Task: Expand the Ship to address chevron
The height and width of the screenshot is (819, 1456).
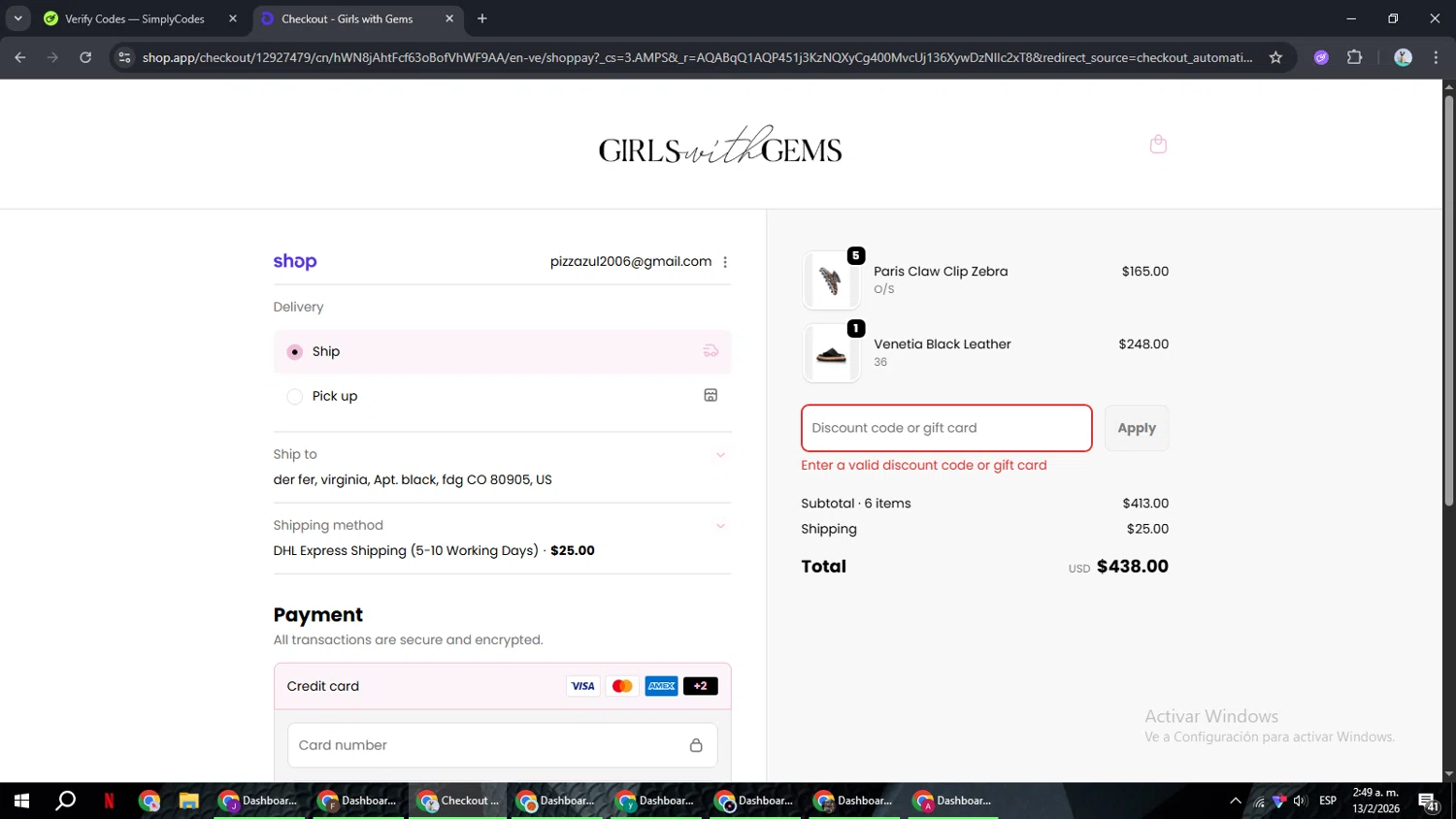Action: 720,455
